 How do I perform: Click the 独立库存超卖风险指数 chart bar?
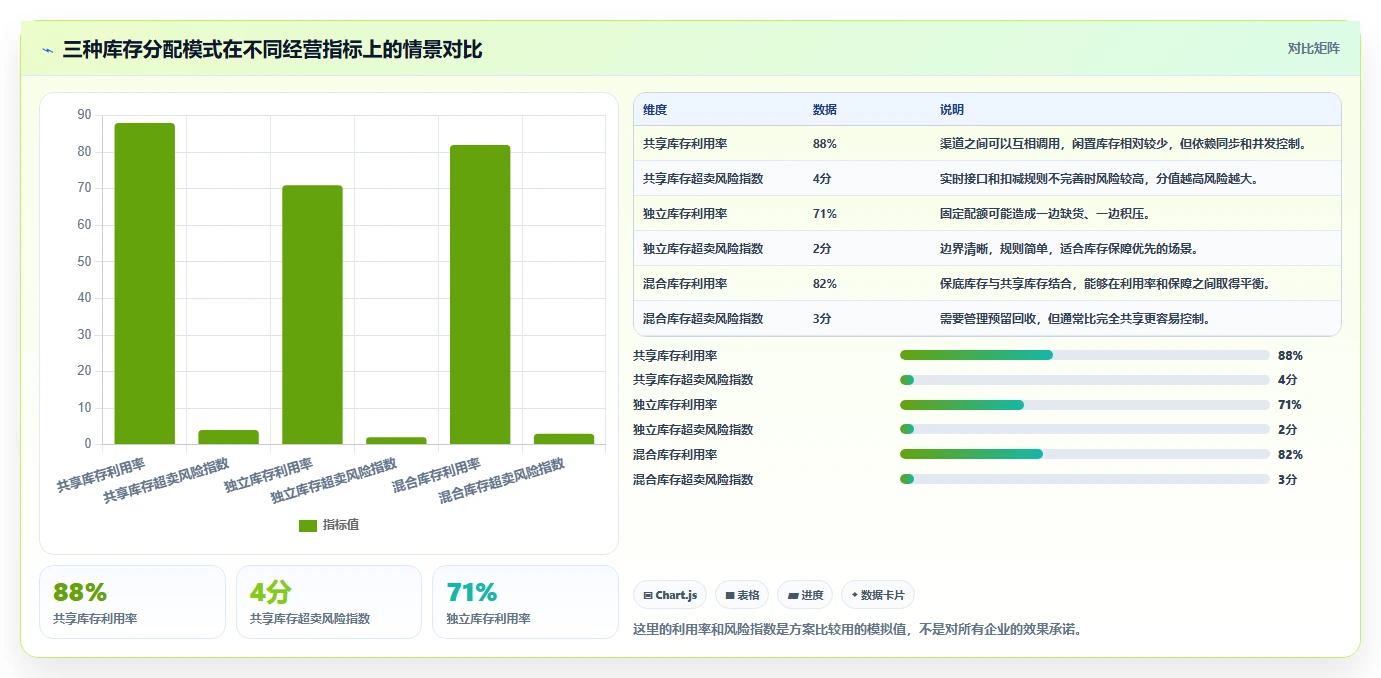396,440
